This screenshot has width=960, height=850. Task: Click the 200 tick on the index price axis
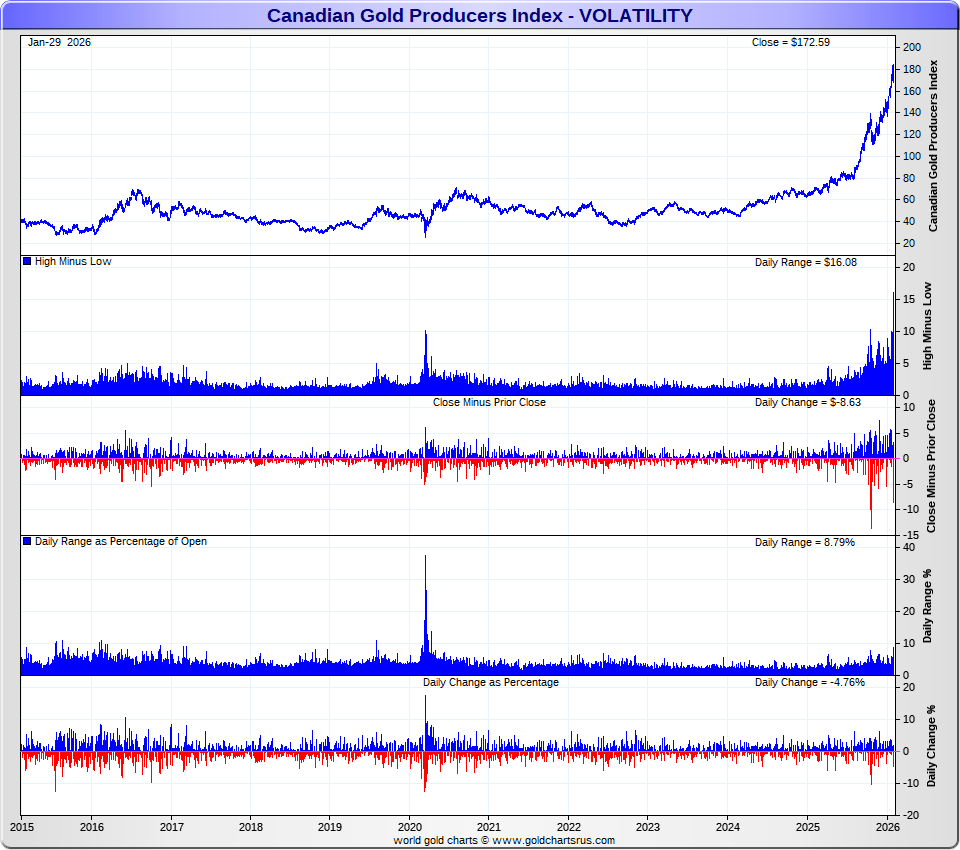point(911,47)
